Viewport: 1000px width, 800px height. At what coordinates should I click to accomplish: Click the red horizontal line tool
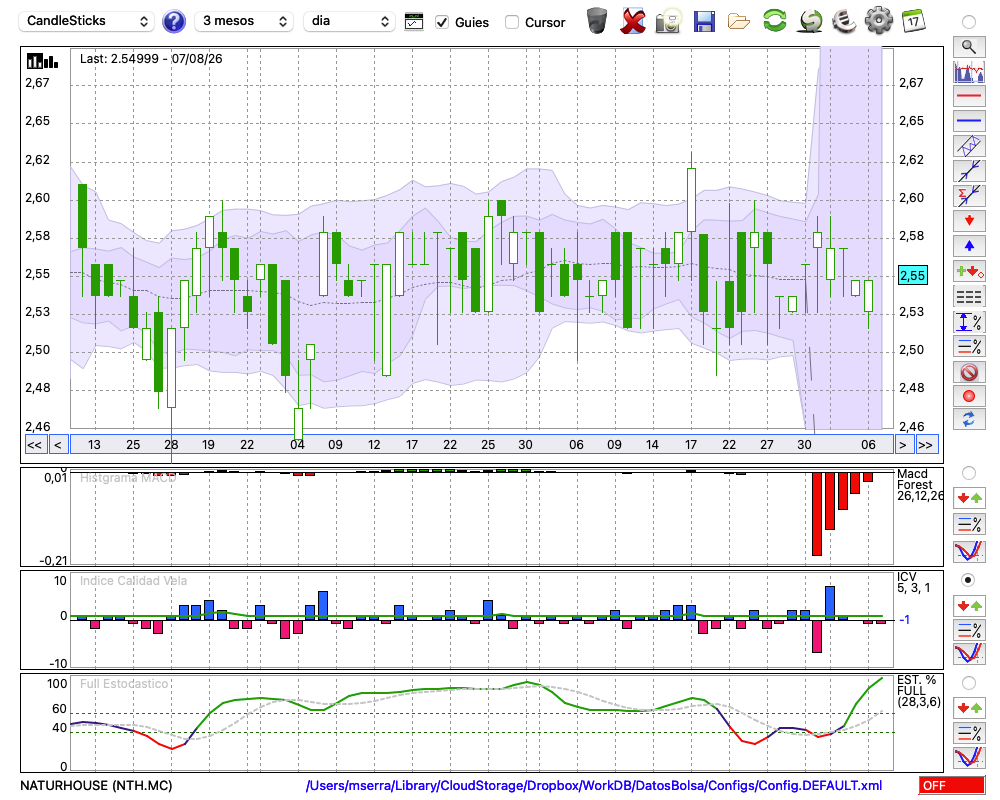969,96
